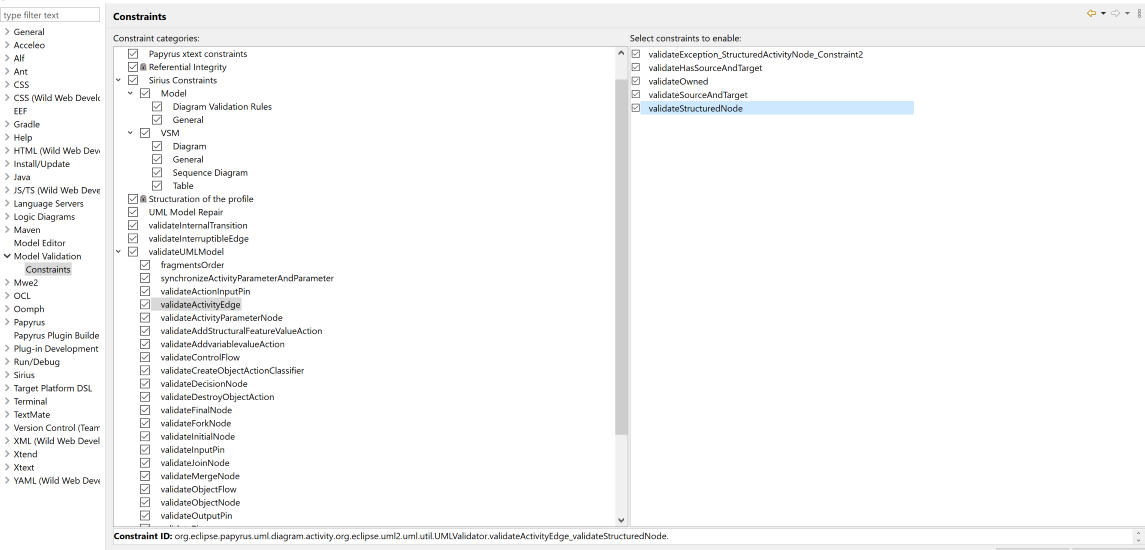Screen dimensions: 1145x550
Task: Open the Back history dropdown arrow
Action: coord(1104,13)
